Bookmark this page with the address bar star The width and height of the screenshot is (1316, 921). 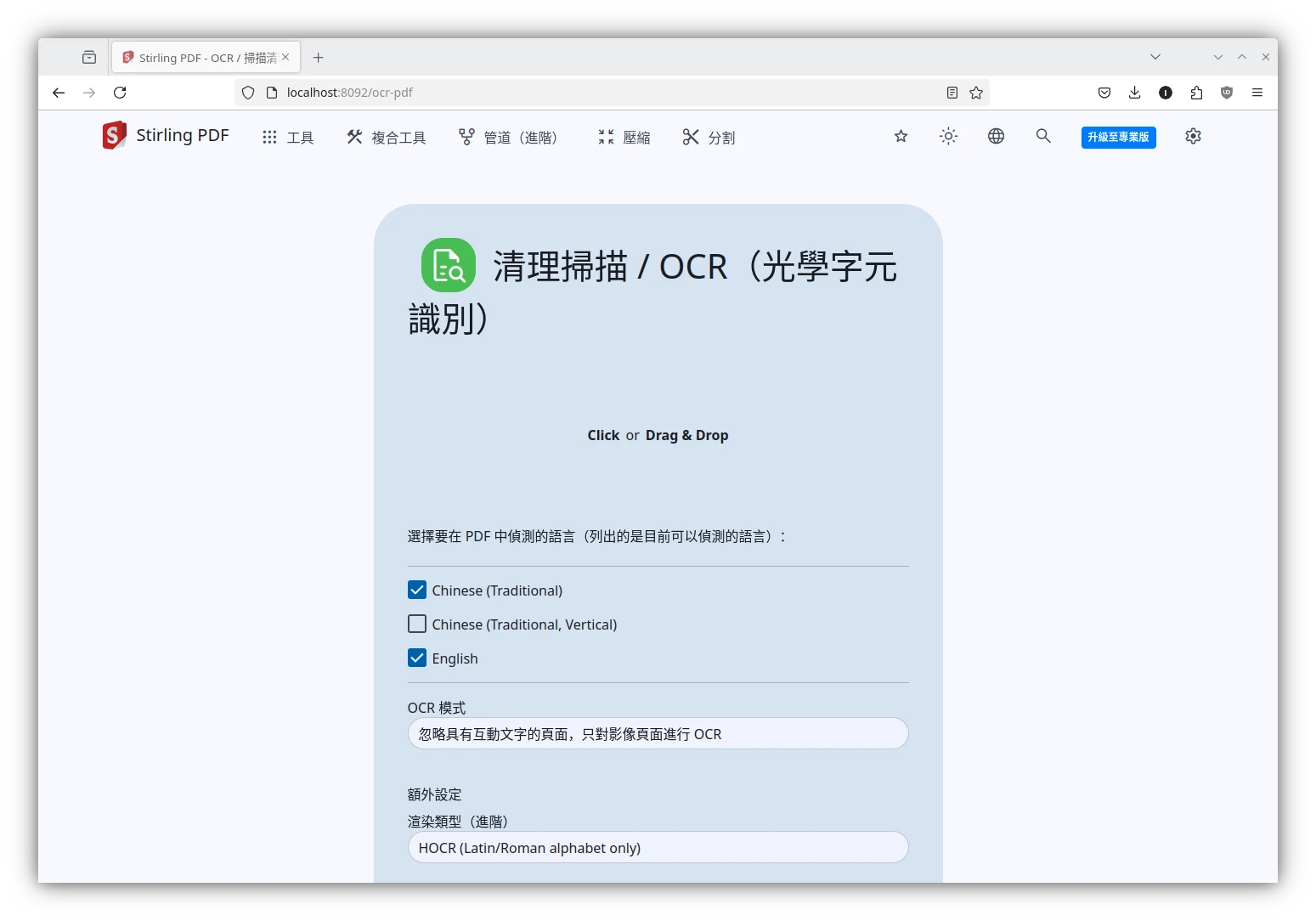pyautogui.click(x=976, y=93)
